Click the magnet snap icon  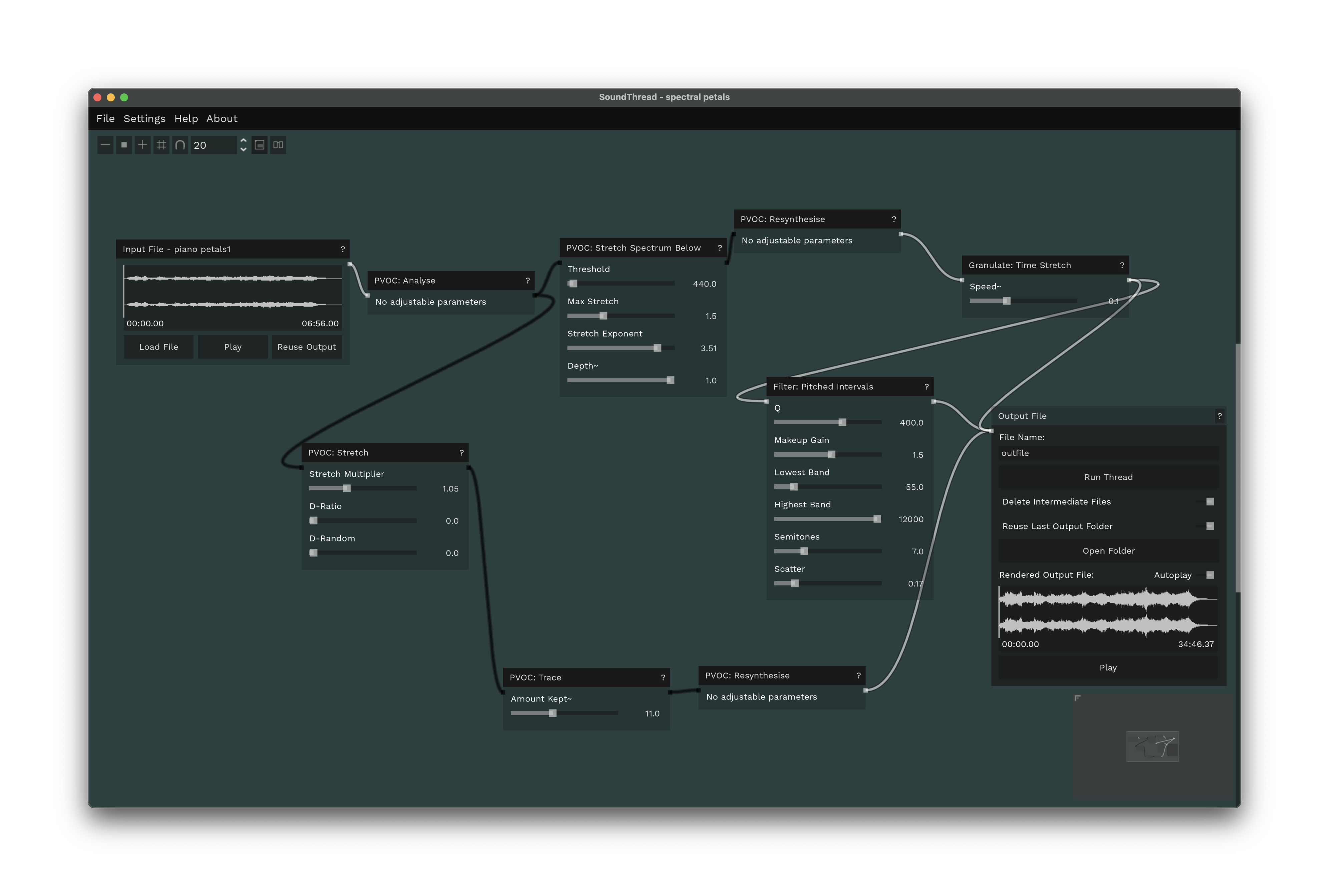pyautogui.click(x=180, y=144)
